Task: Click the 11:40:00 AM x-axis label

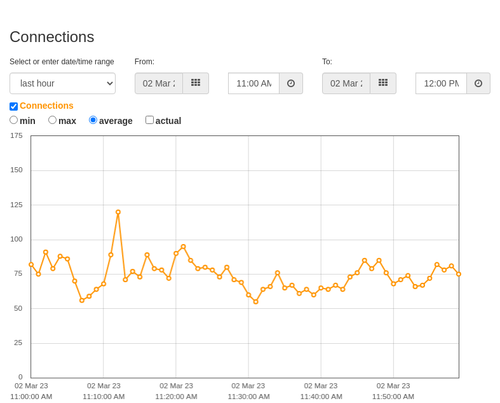Action: click(321, 397)
